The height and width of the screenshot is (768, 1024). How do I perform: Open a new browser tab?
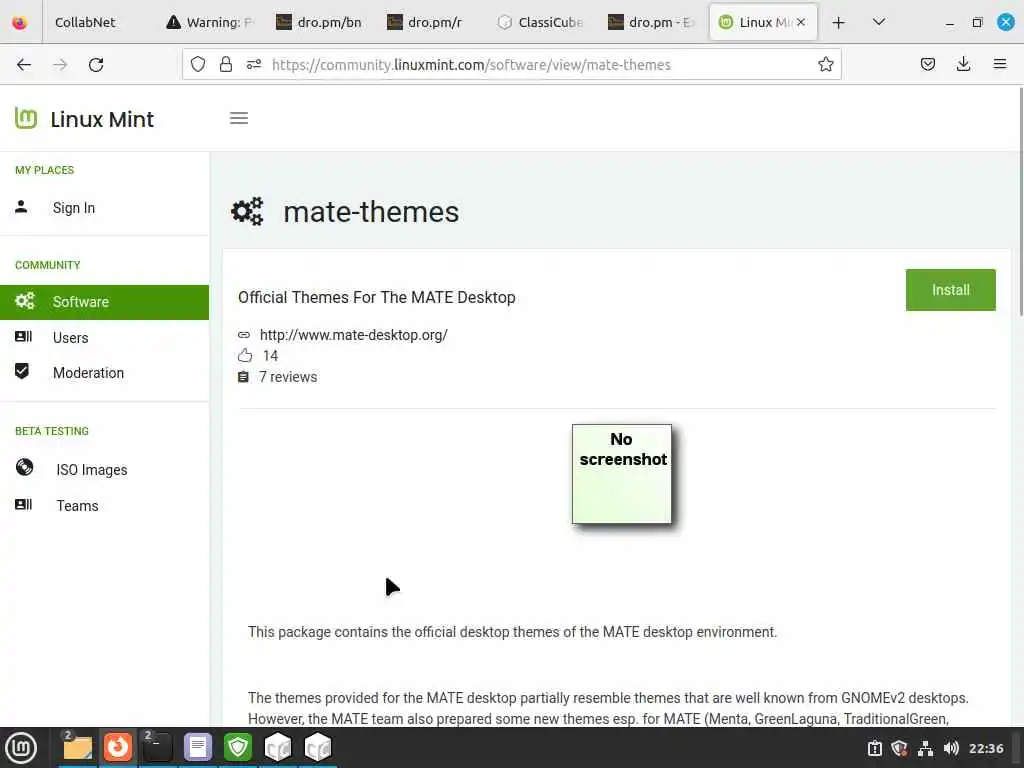coord(839,22)
